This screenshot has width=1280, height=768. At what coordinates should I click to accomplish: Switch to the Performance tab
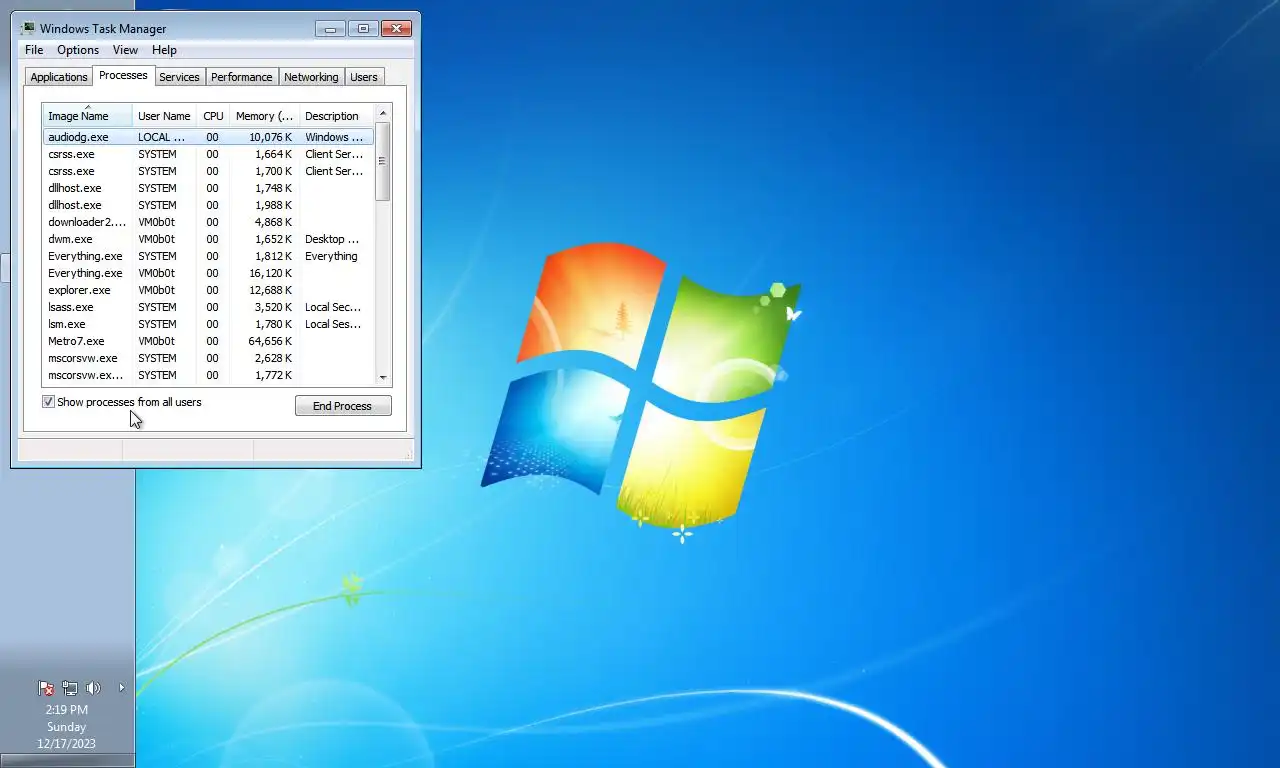[241, 77]
